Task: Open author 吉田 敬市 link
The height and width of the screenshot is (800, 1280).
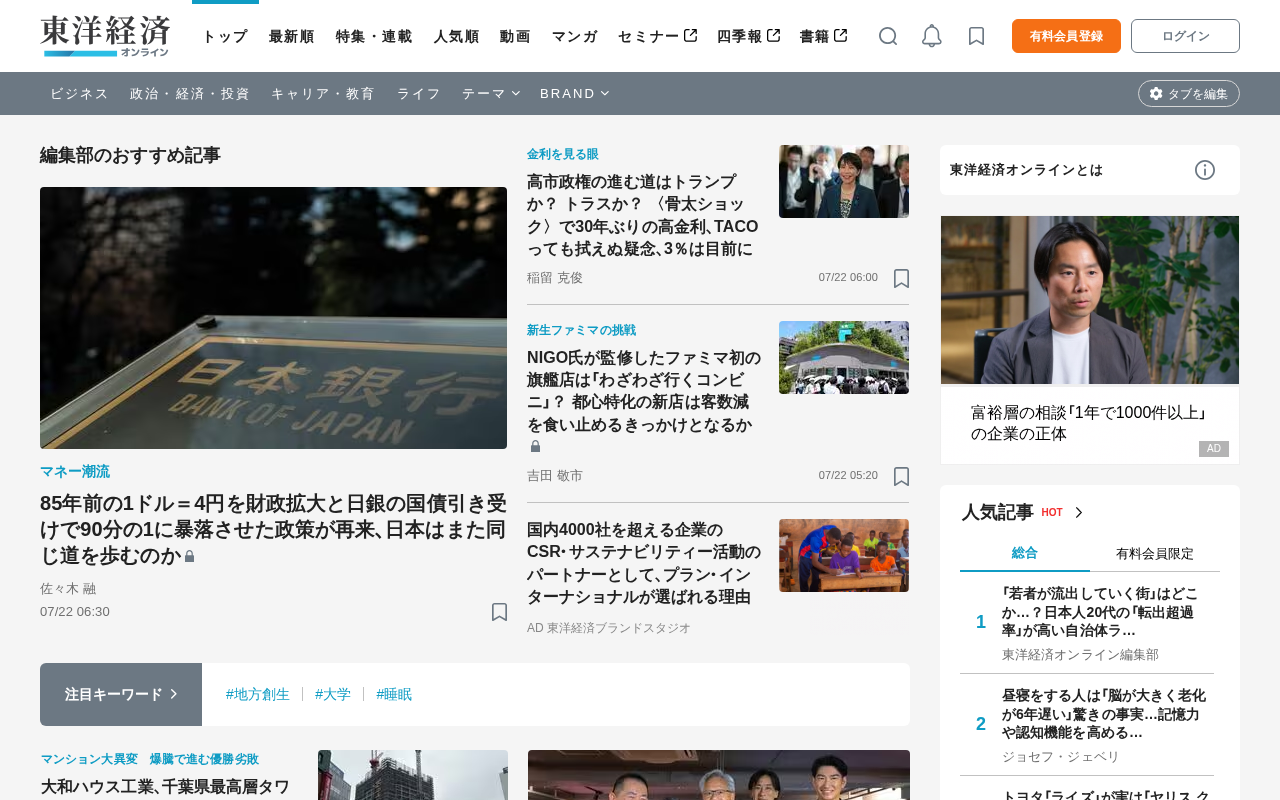Action: pos(555,476)
